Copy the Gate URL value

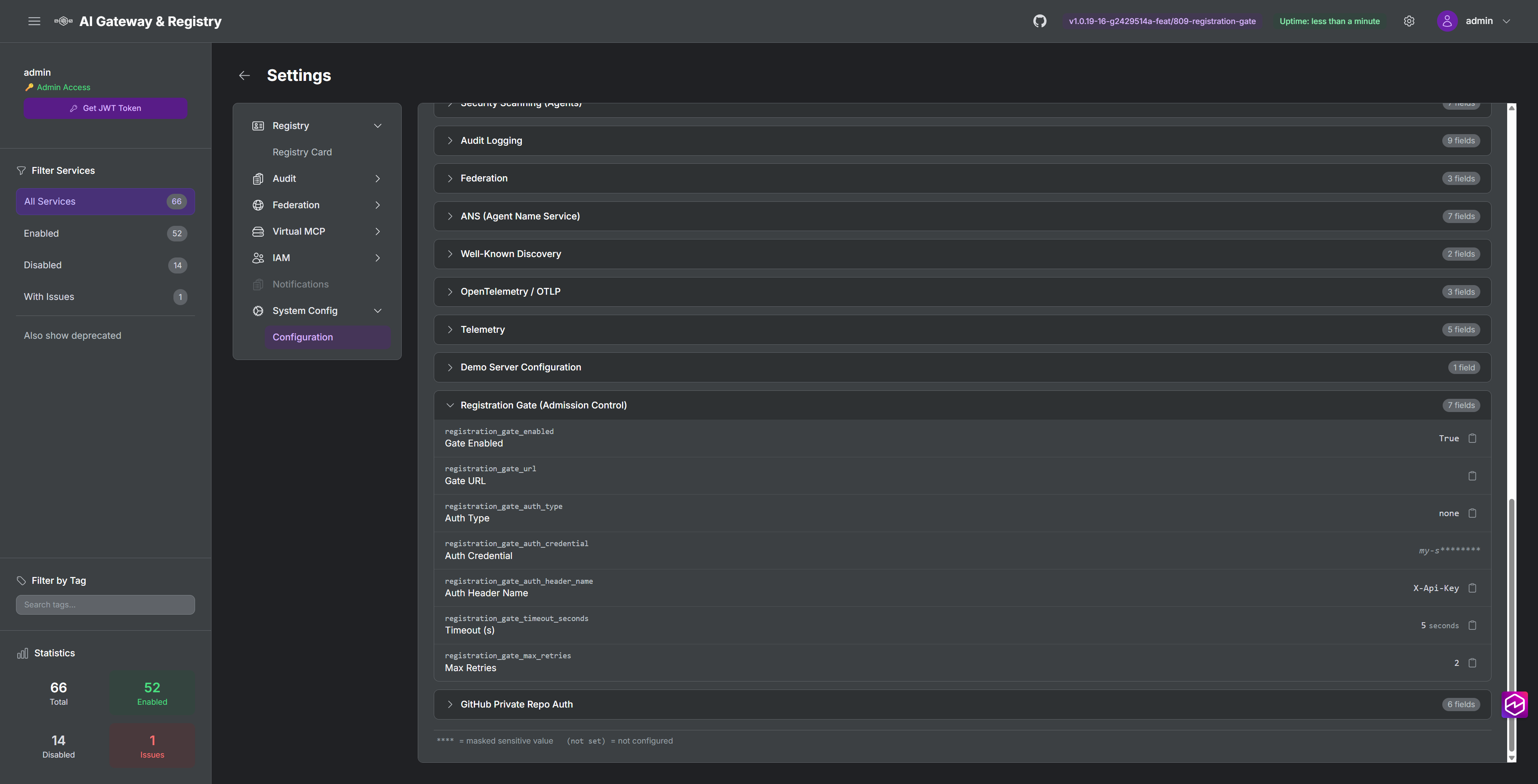(1472, 476)
